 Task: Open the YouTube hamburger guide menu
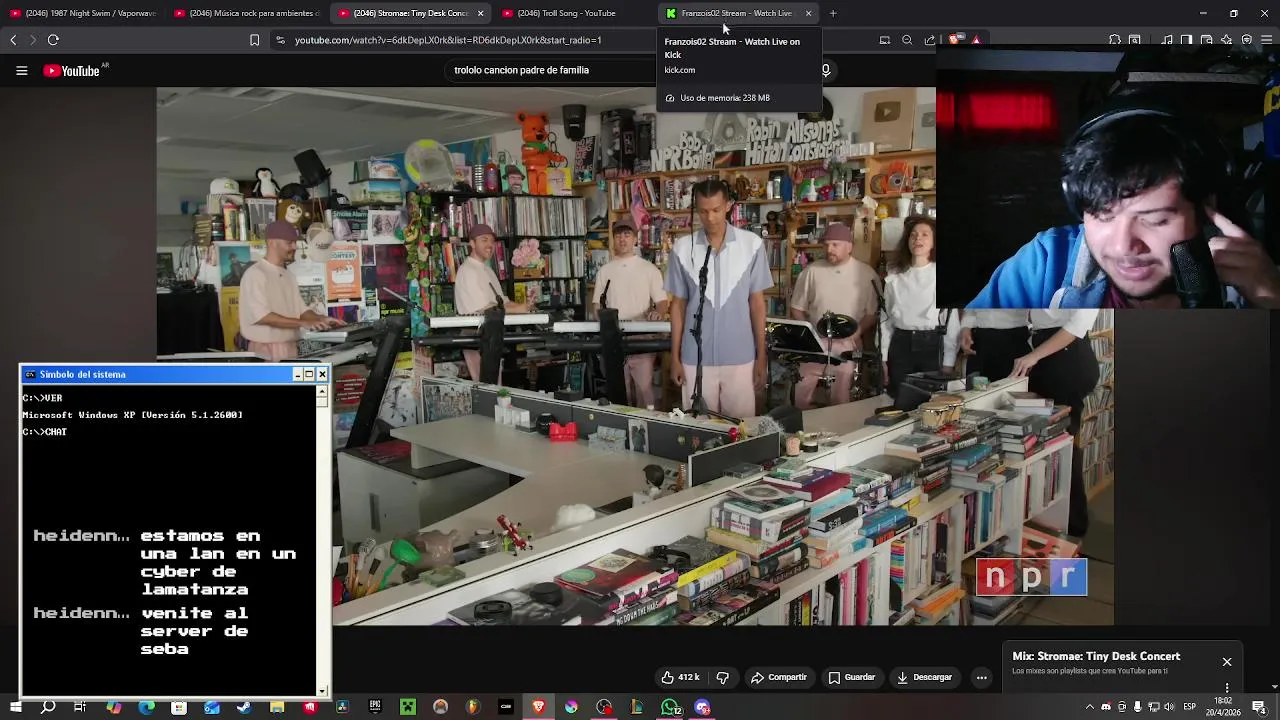pyautogui.click(x=21, y=70)
